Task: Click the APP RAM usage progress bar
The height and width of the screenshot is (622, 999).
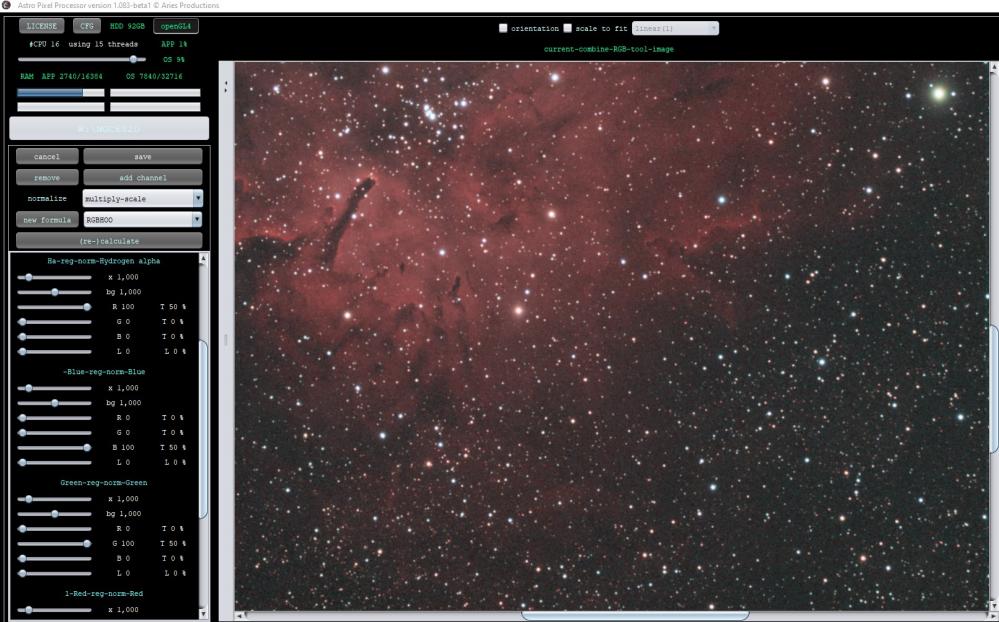Action: (x=61, y=92)
